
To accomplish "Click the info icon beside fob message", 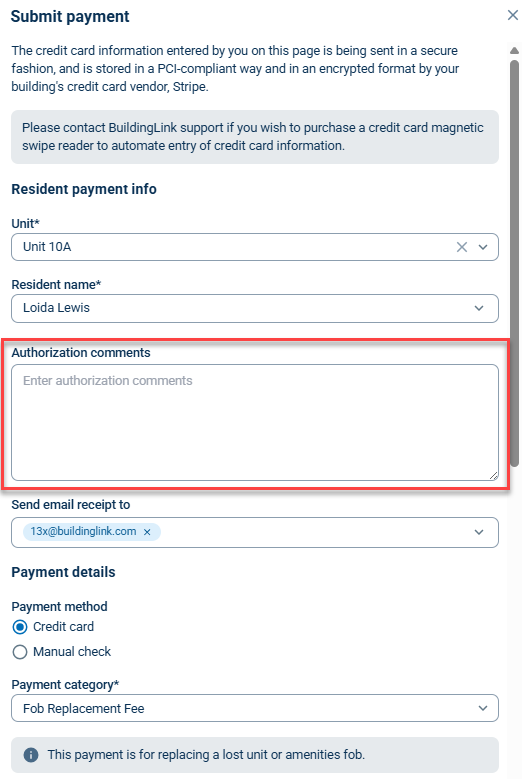I will point(31,755).
